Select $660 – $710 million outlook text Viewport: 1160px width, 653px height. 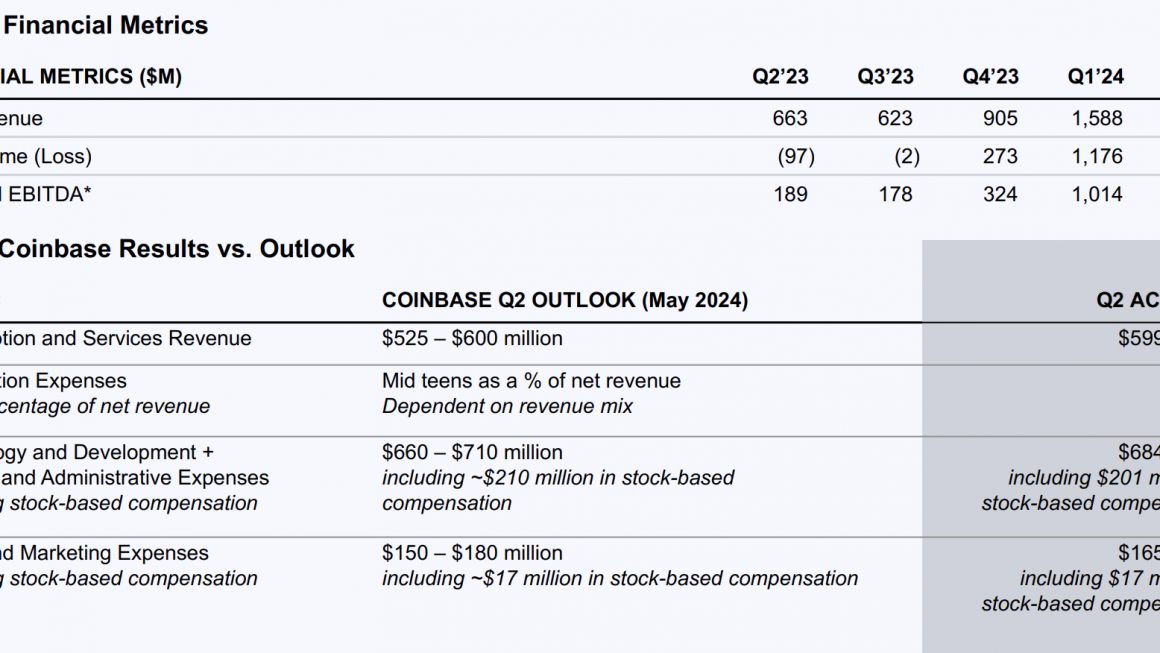tap(472, 453)
